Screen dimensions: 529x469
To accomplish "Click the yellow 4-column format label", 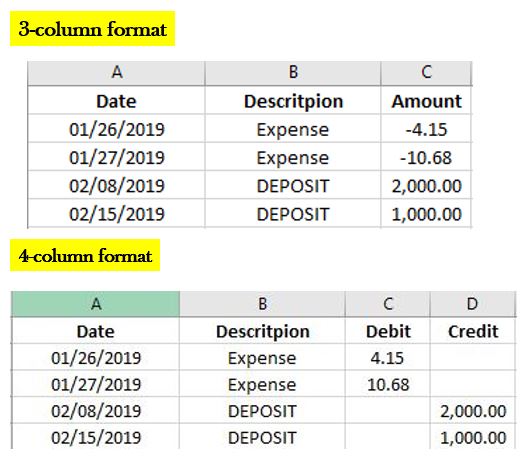I will coord(85,255).
